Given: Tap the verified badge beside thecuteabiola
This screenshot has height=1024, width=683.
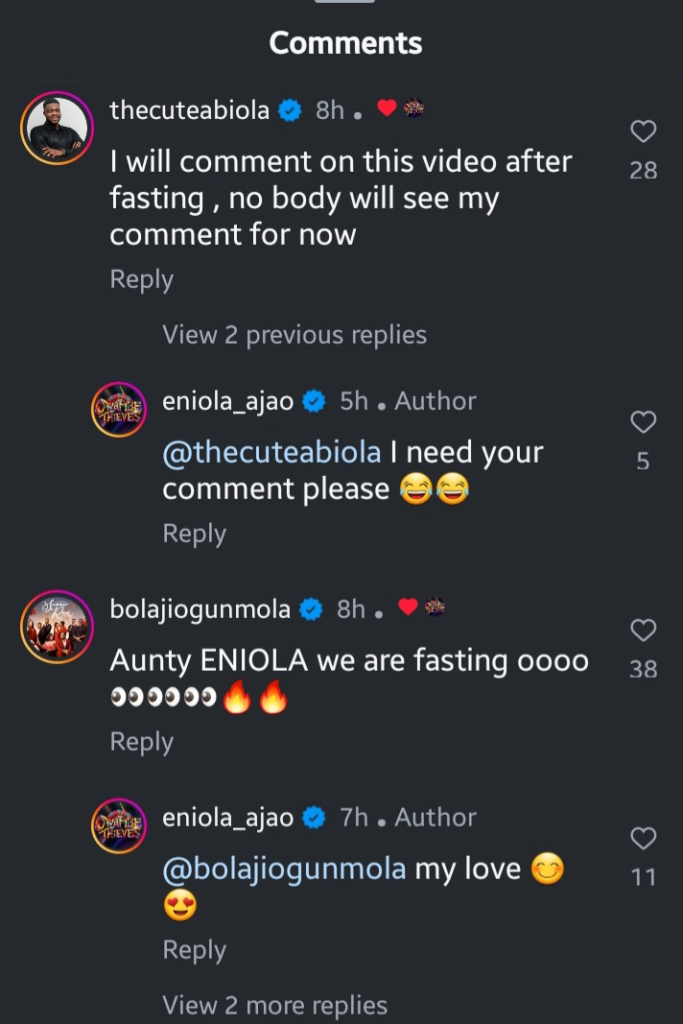Looking at the screenshot, I should (x=290, y=111).
